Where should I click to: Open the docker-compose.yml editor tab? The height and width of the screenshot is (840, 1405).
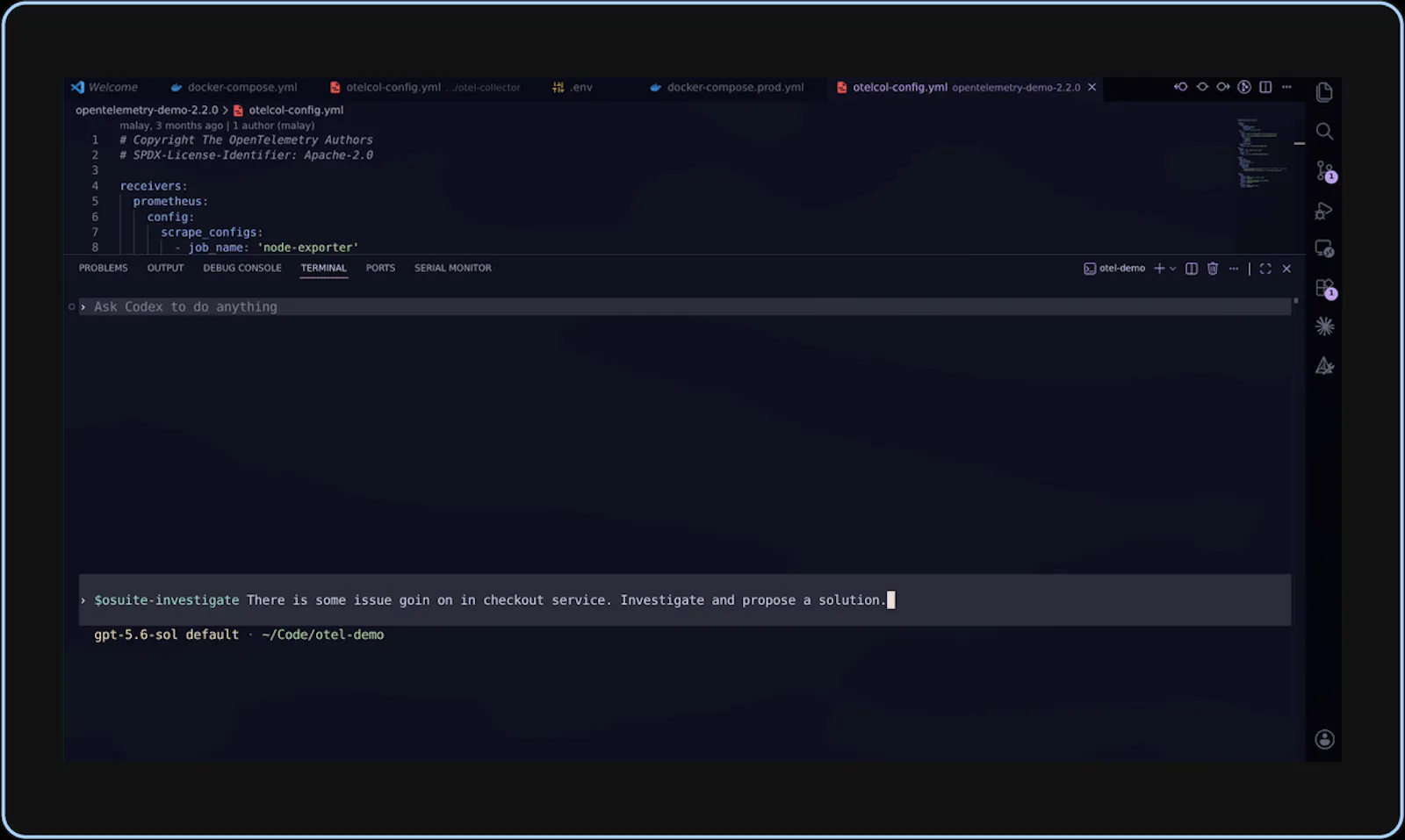point(234,87)
